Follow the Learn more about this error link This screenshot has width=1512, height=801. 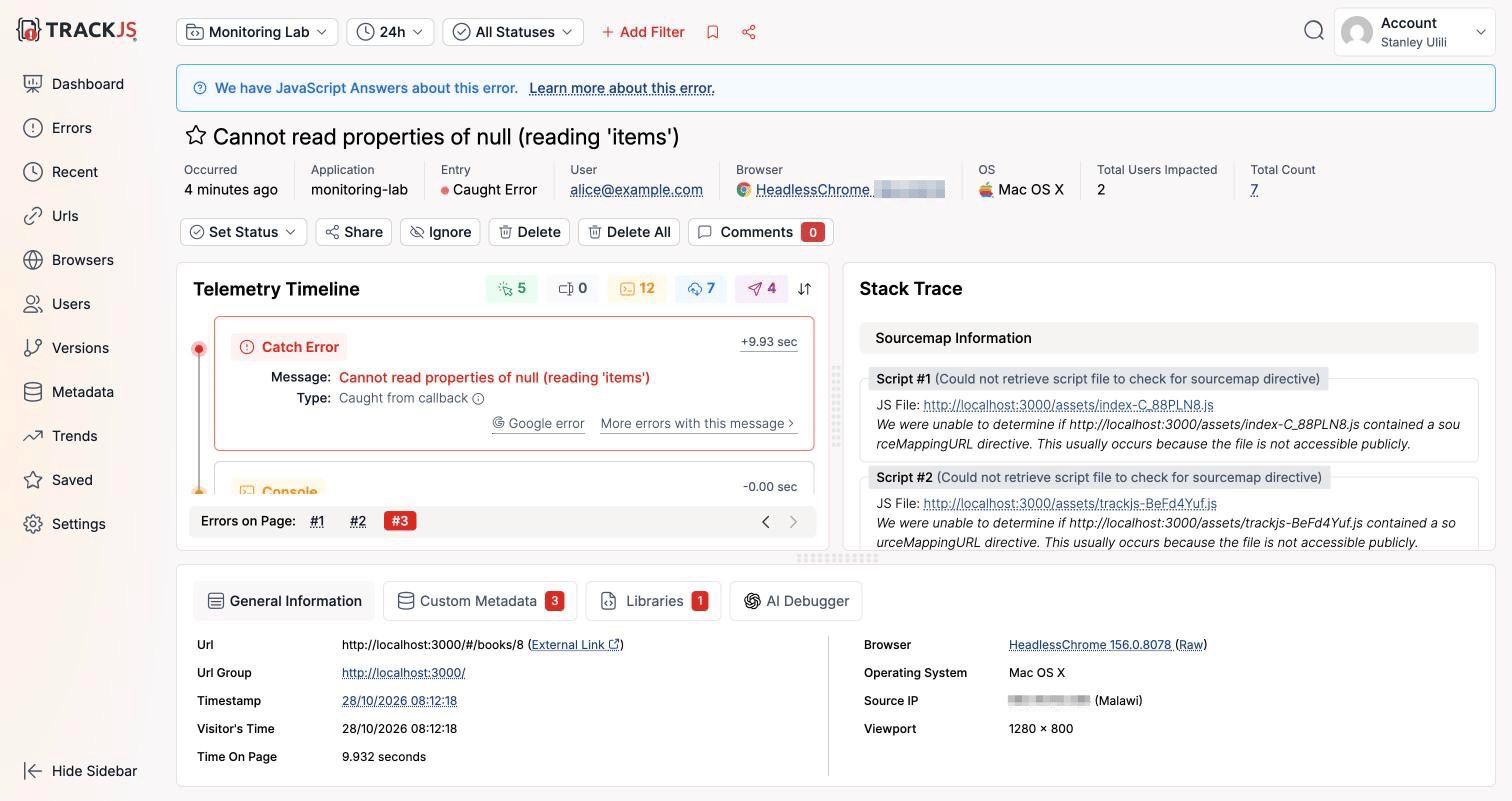point(622,88)
